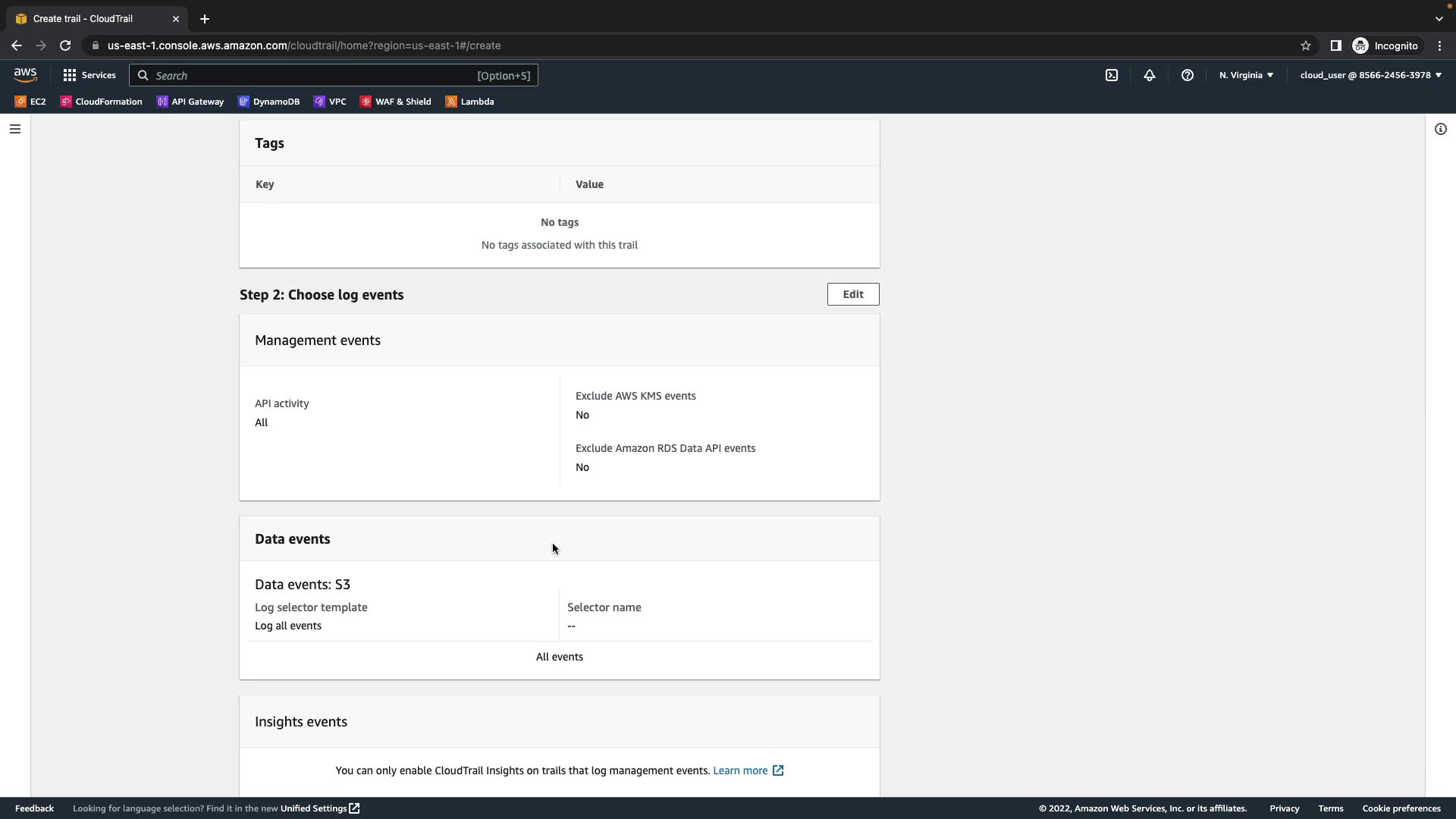Open the left hamburger navigation menu
This screenshot has height=819, width=1456.
pos(14,129)
